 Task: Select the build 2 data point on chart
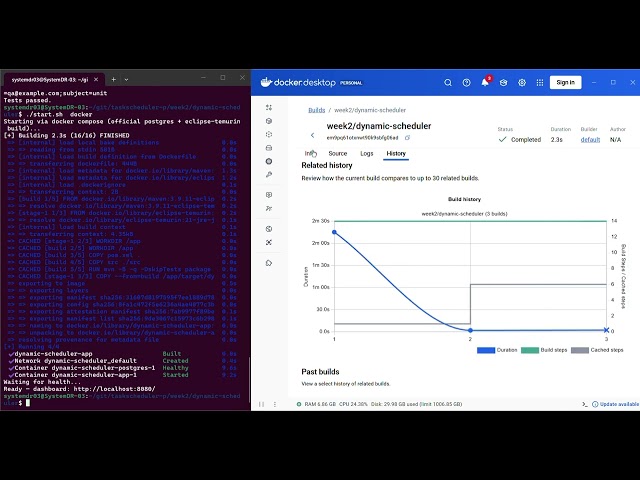[470, 330]
